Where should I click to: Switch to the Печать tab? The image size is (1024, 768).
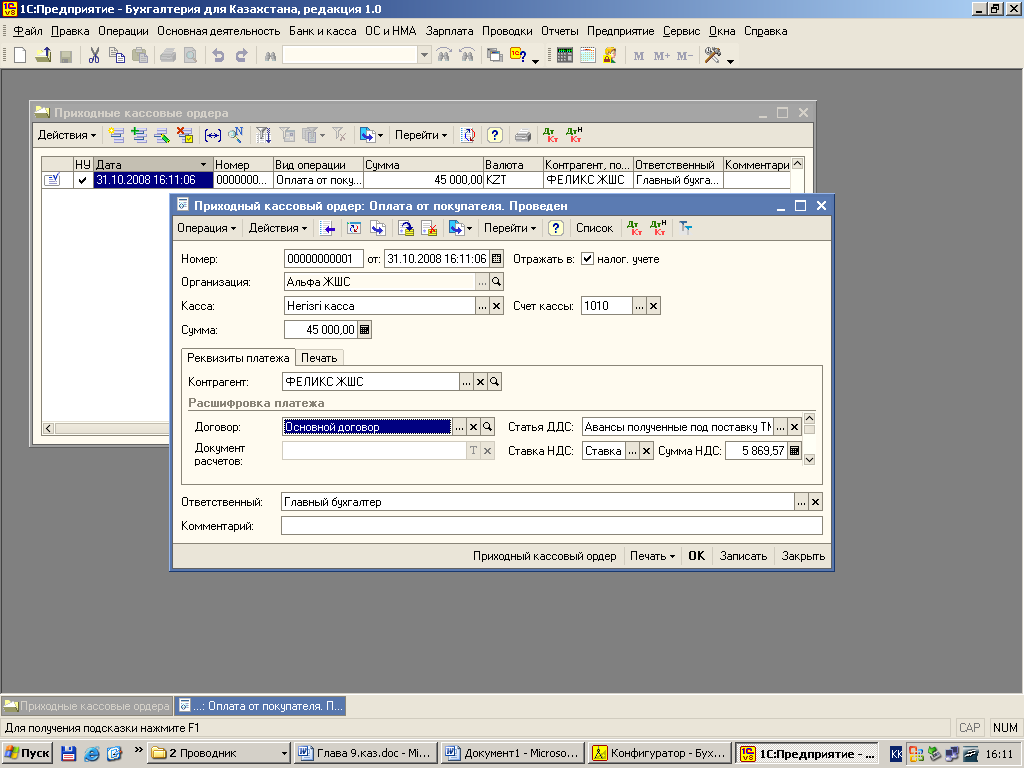pos(319,358)
